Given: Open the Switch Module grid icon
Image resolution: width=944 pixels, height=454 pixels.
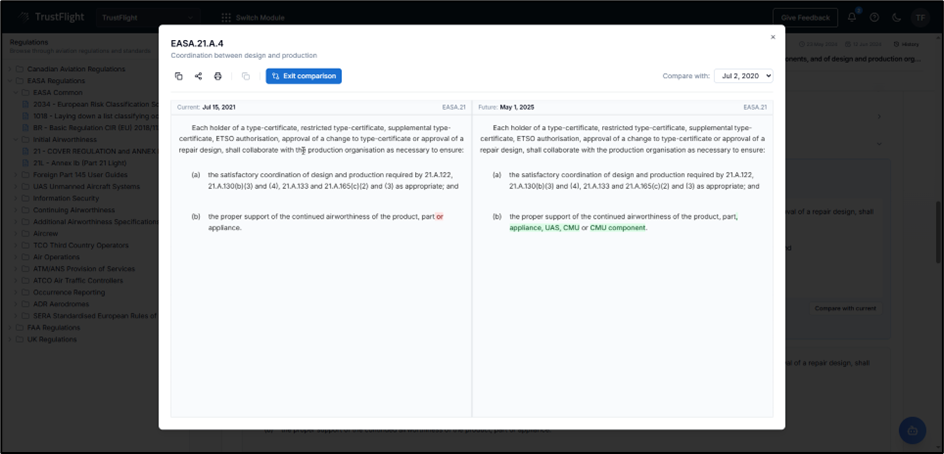Looking at the screenshot, I should (x=226, y=17).
